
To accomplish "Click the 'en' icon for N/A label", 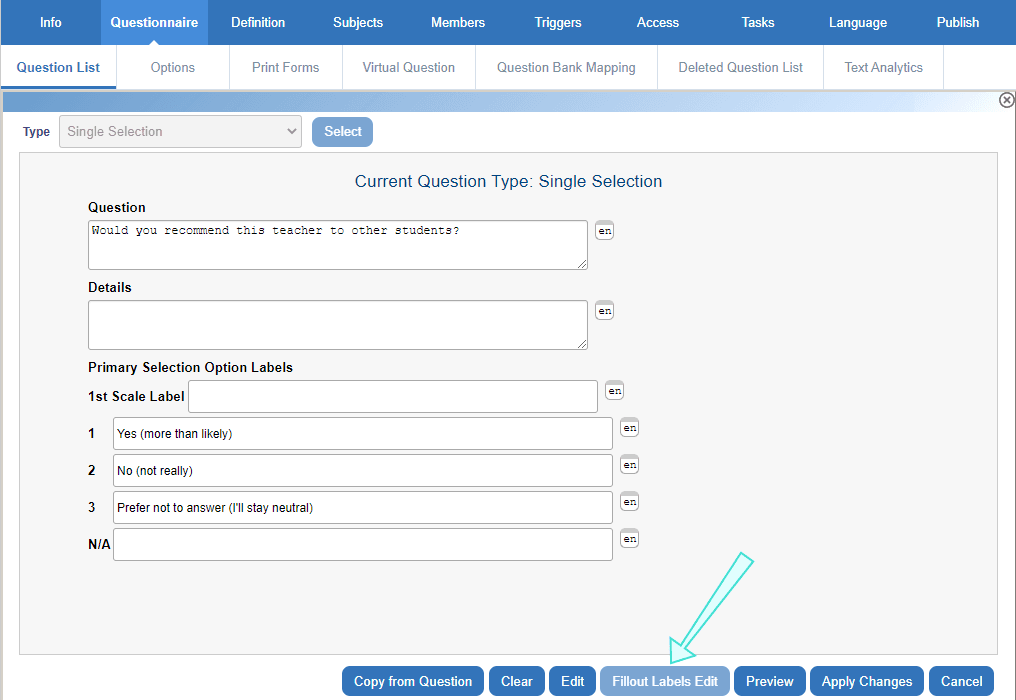I will (x=629, y=538).
